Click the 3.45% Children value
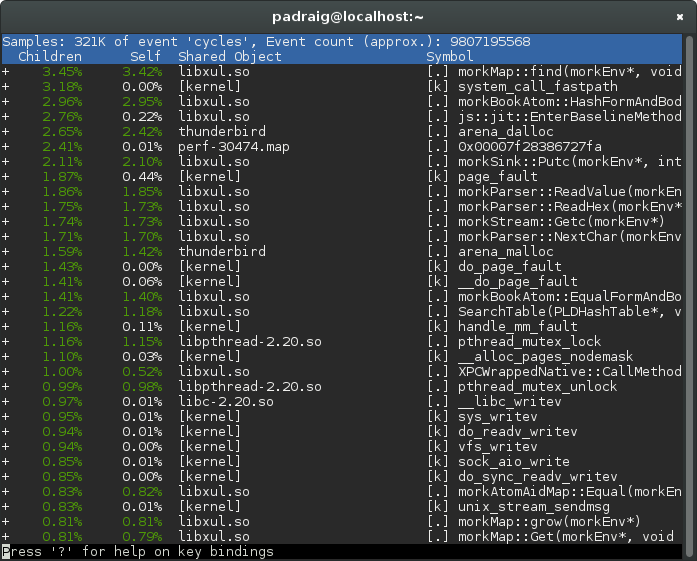 pos(62,72)
